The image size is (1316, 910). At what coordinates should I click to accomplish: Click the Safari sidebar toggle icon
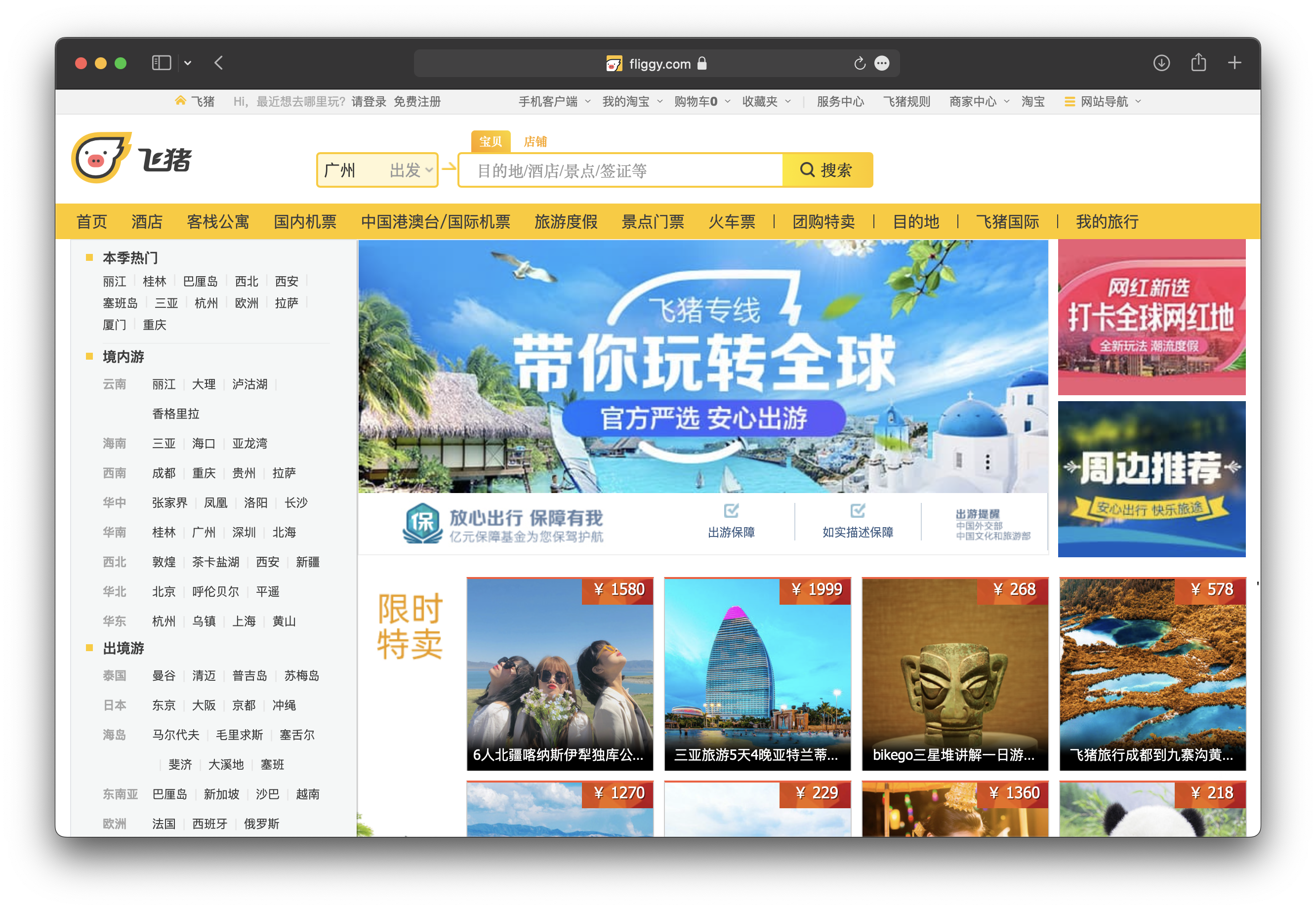(x=162, y=63)
